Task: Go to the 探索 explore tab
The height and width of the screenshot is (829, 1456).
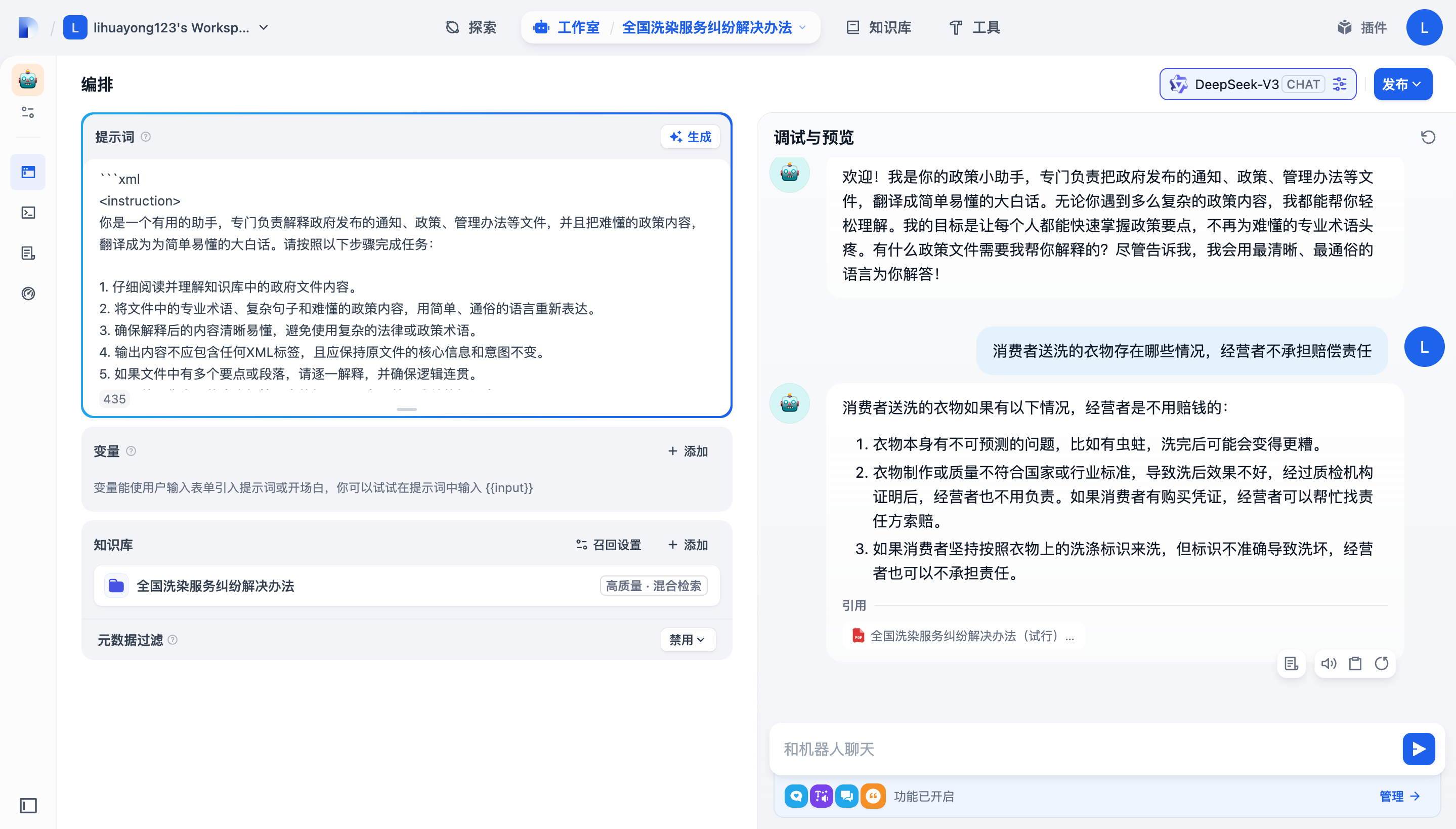Action: coord(471,27)
